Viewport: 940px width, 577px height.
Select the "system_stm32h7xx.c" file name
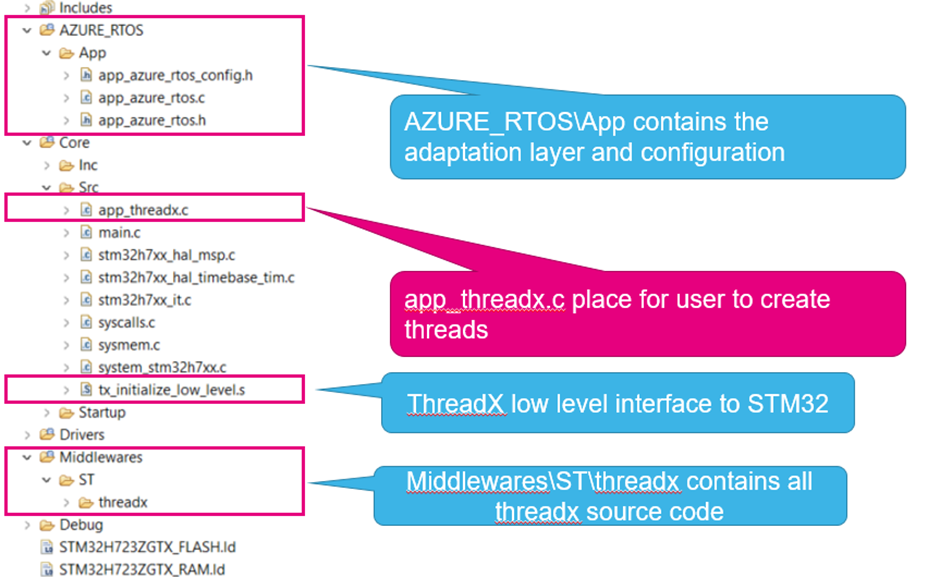[x=162, y=367]
